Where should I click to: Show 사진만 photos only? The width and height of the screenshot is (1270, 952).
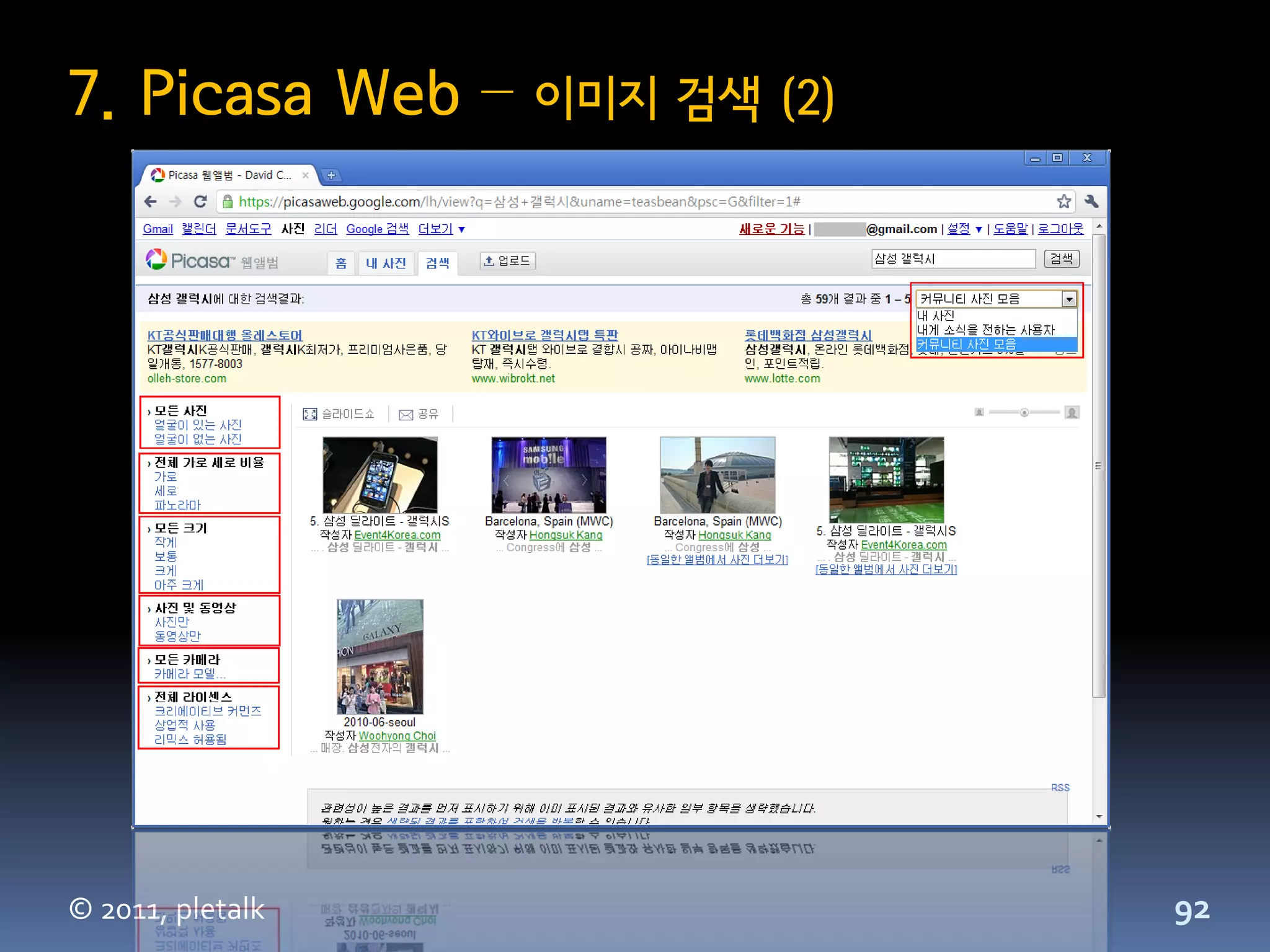(x=171, y=622)
